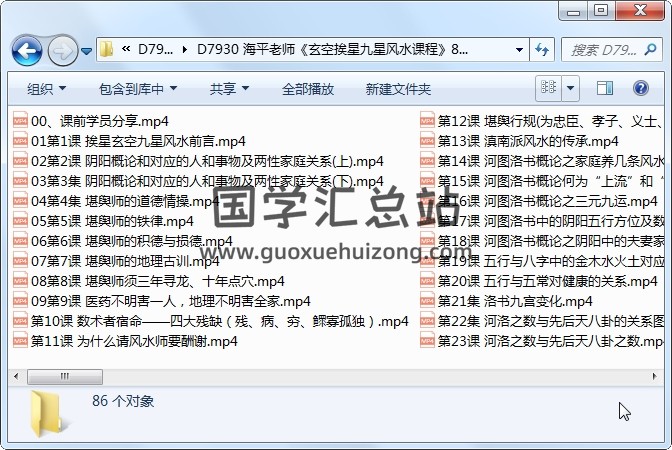Select the MP4 icon of 03第3集 阴阳概论(下)
Image resolution: width=672 pixels, height=450 pixels.
tap(20, 181)
